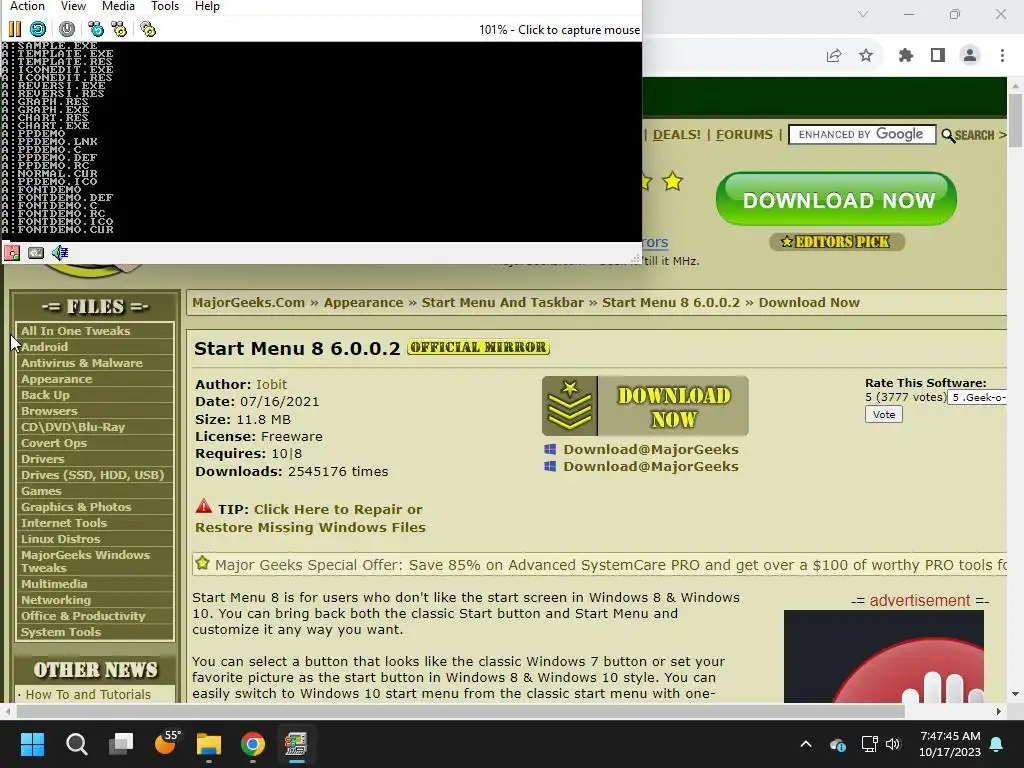
Task: Click the Major Geeks Special Offer link
Action: point(611,565)
